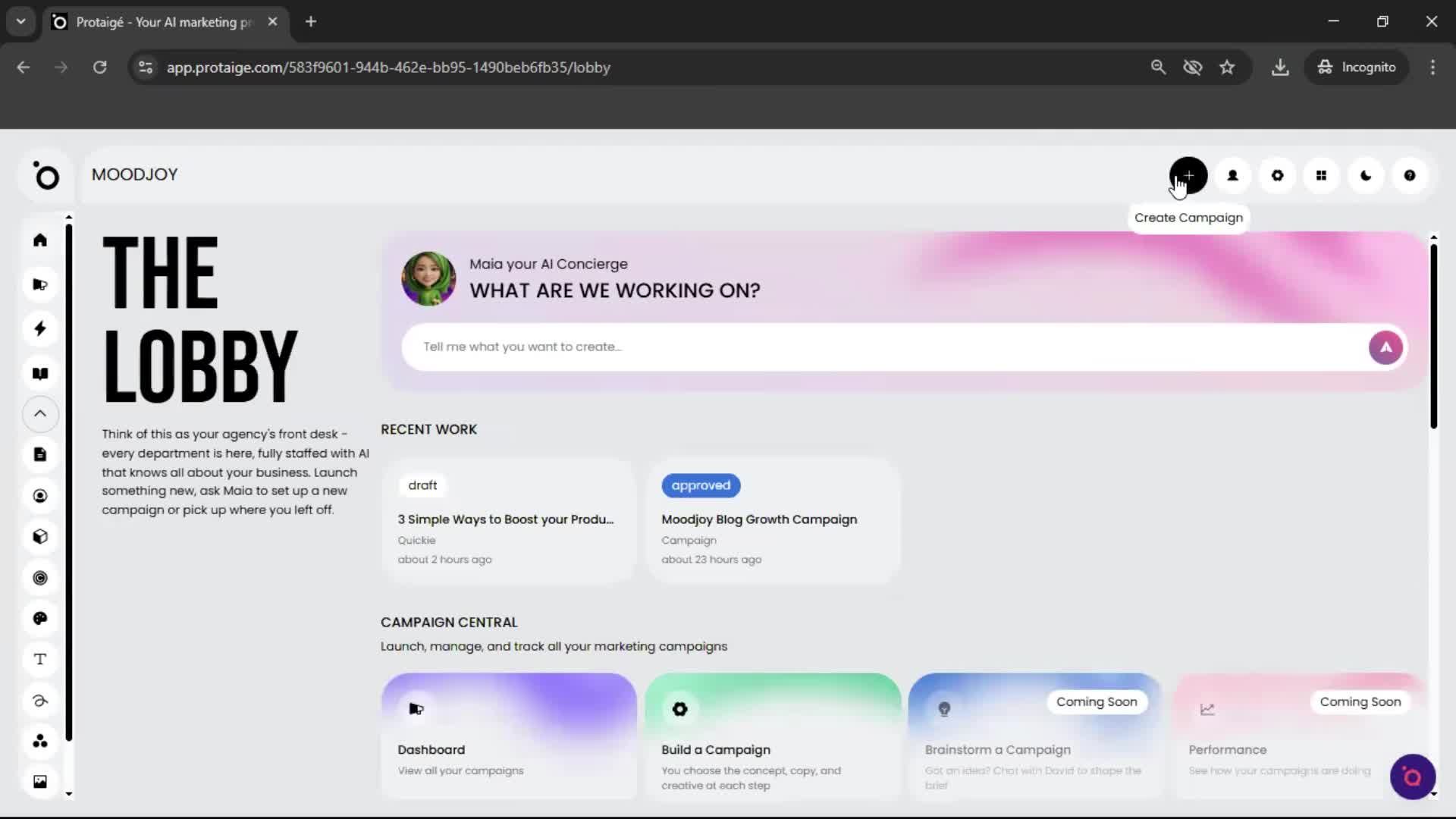Open the tab search dropdown in Chrome
The height and width of the screenshot is (819, 1456).
pyautogui.click(x=20, y=22)
